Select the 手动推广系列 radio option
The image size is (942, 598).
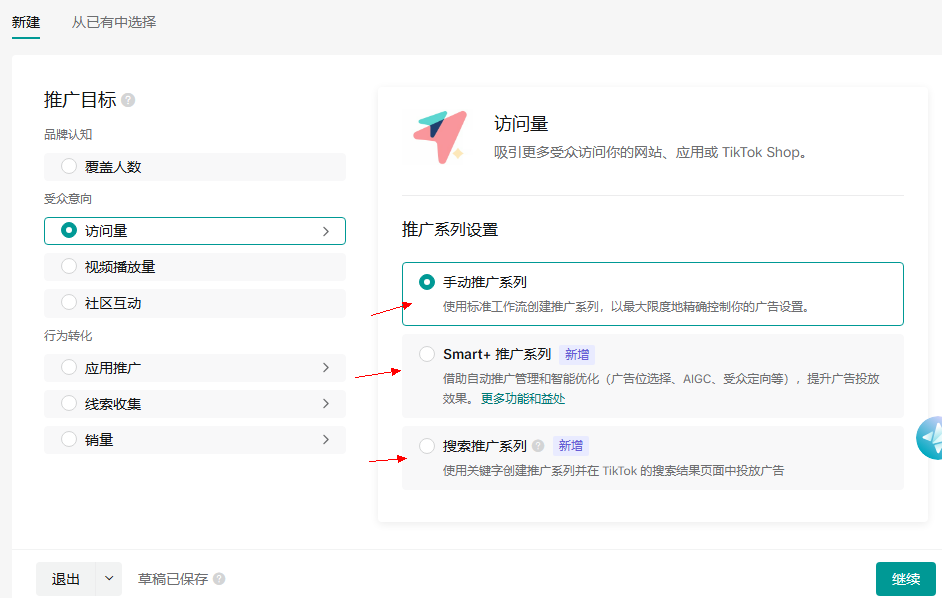click(x=427, y=282)
